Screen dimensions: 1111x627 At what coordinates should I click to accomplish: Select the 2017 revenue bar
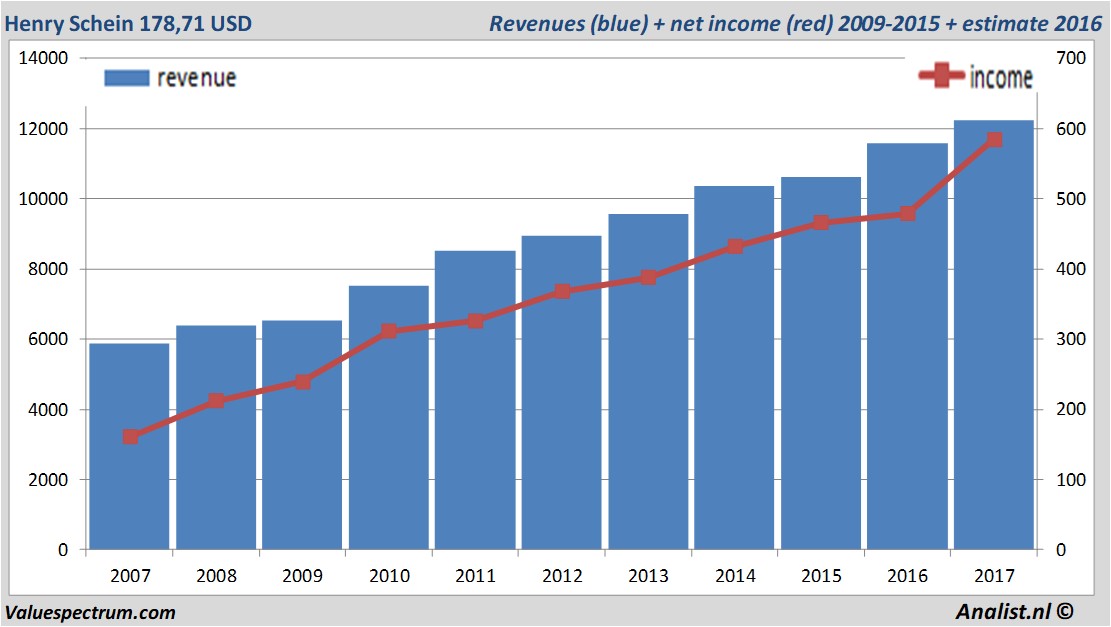993,350
